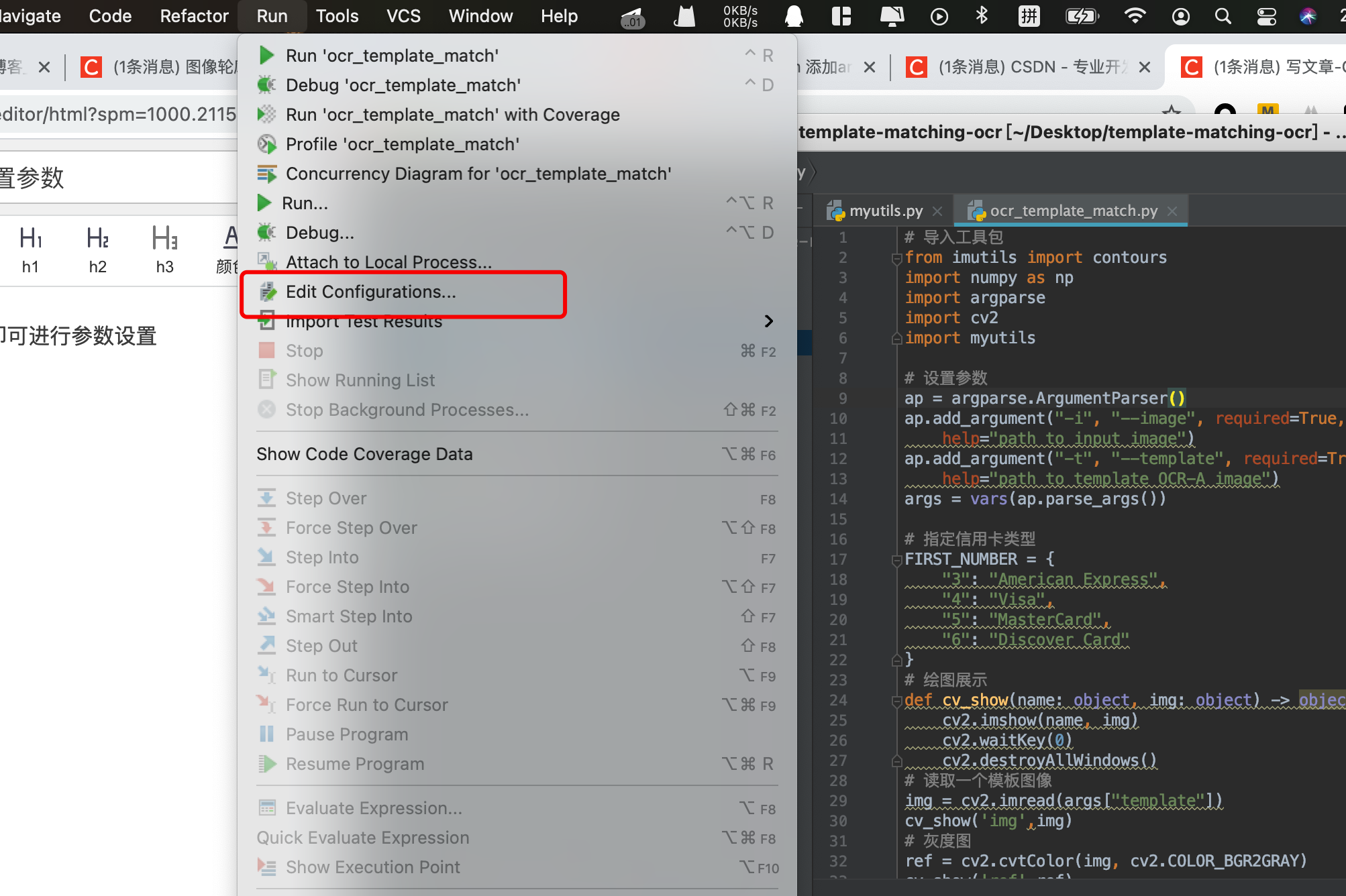Switch to the myutils.py editor tab

click(884, 211)
